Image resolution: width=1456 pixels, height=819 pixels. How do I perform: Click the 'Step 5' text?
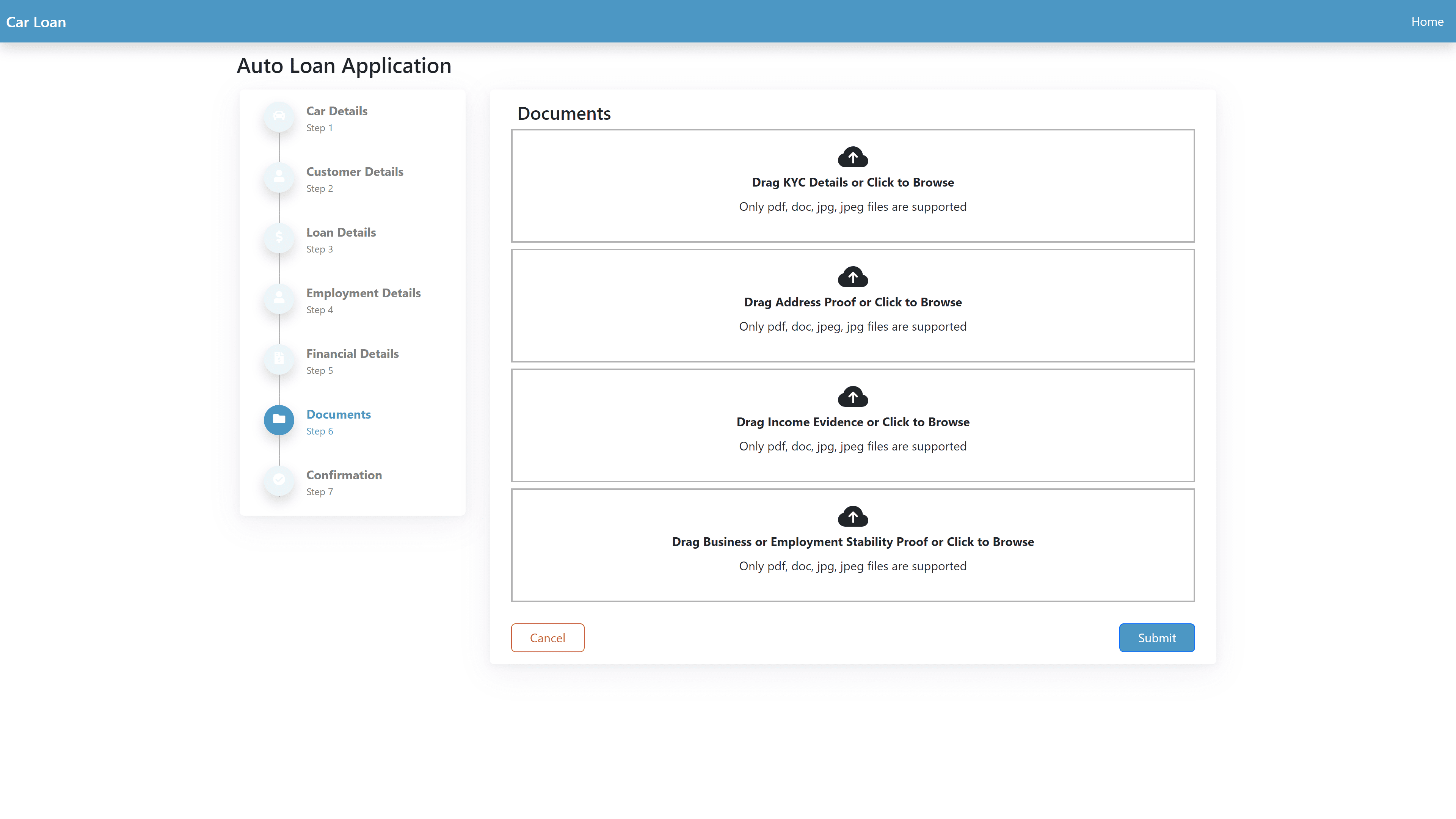click(319, 370)
